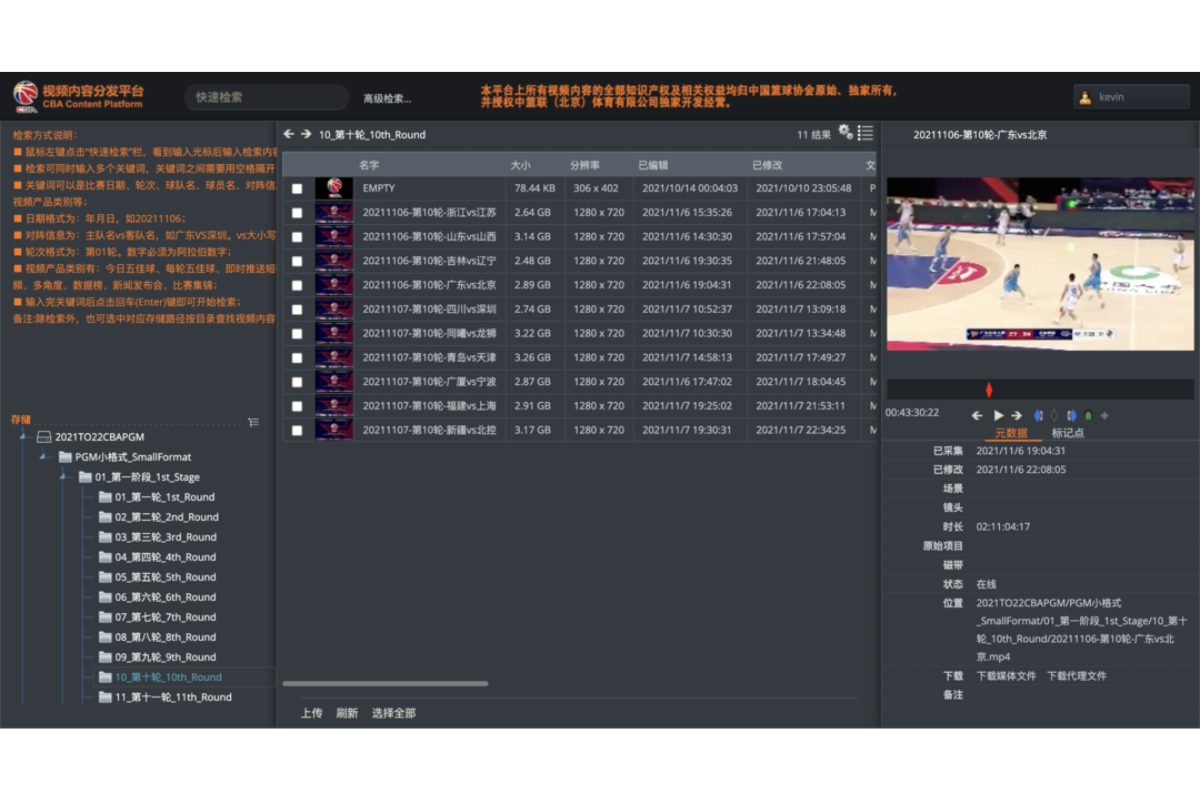Tick the checkbox for 20211107-第10轮-四川vs深圳
Image resolution: width=1200 pixels, height=800 pixels.
297,310
